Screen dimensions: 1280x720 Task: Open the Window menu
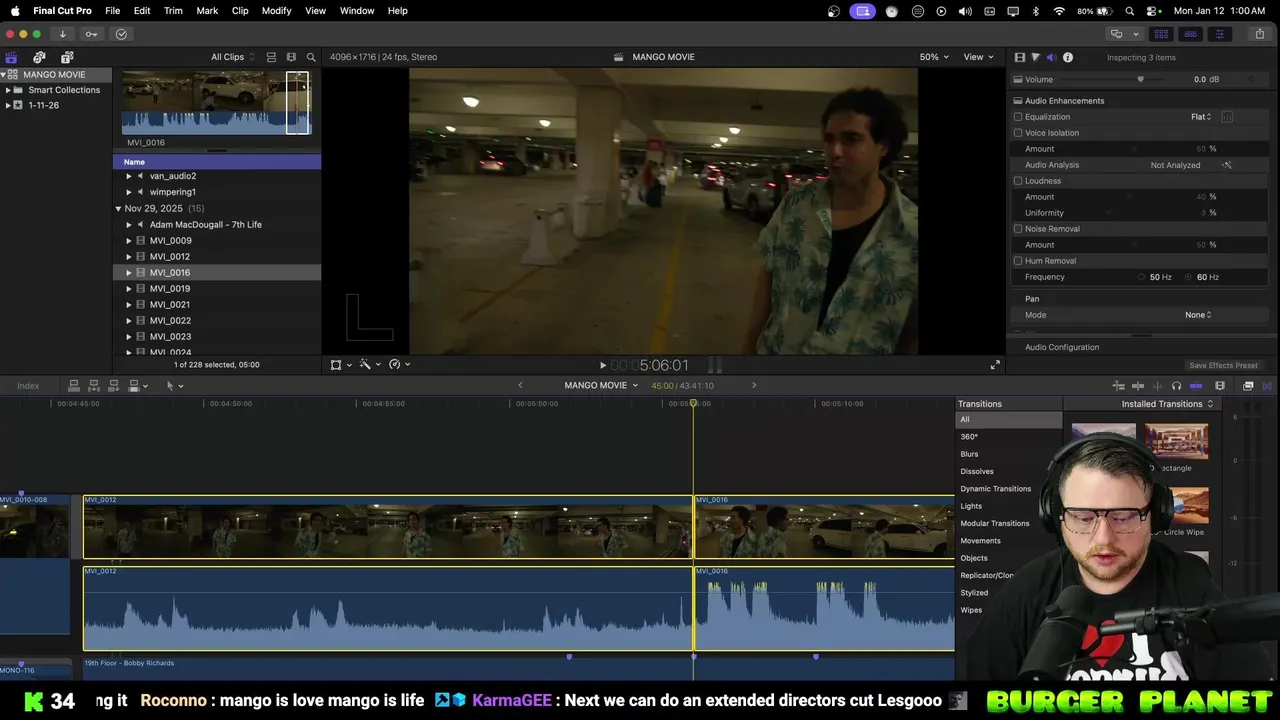357,11
